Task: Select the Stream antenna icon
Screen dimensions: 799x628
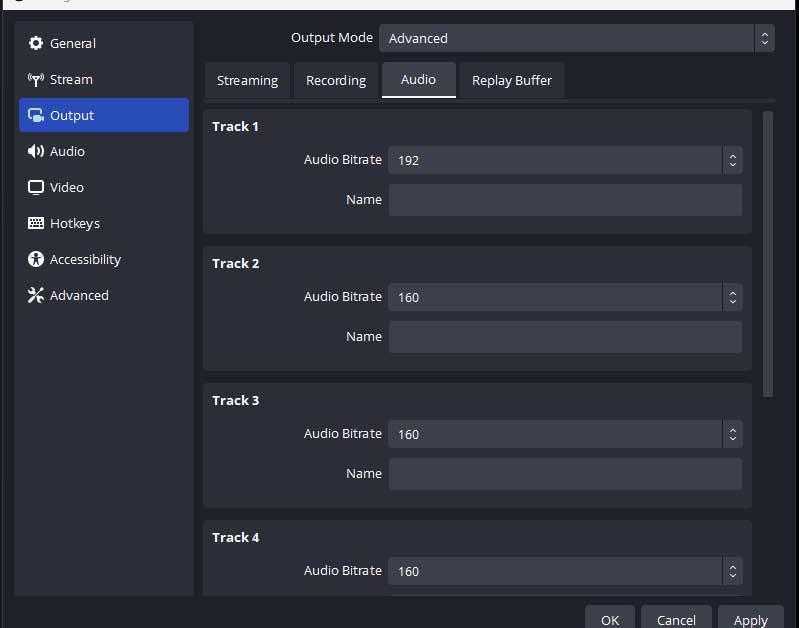Action: 36,79
